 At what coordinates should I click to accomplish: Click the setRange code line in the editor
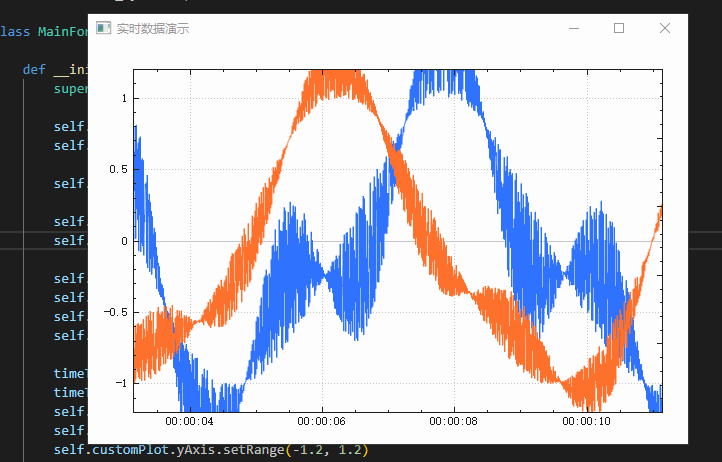211,450
